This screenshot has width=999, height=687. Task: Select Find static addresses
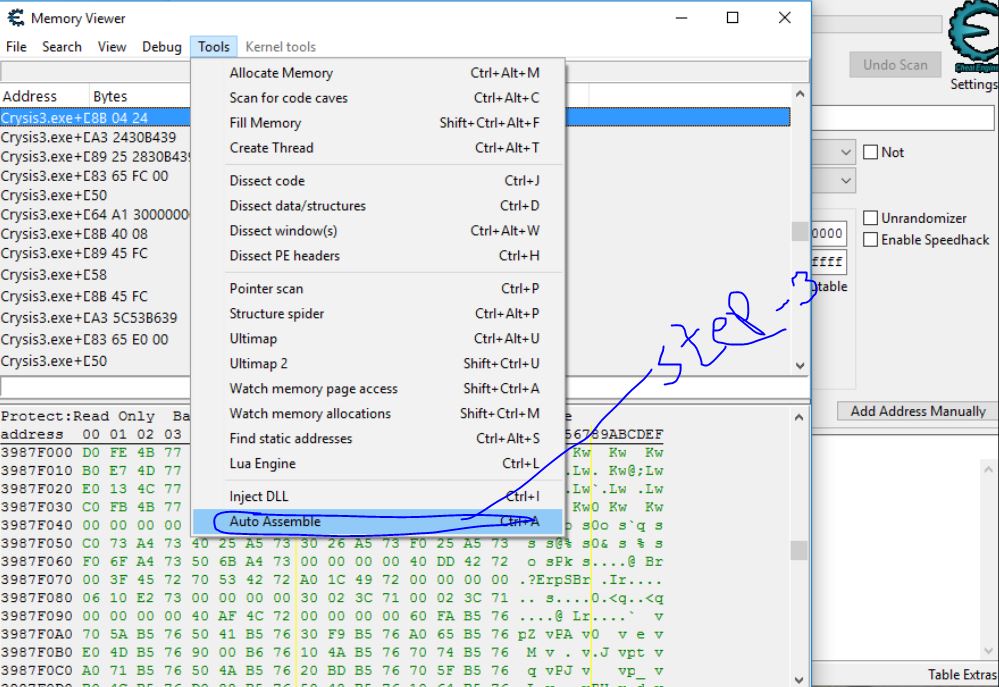tap(378, 438)
